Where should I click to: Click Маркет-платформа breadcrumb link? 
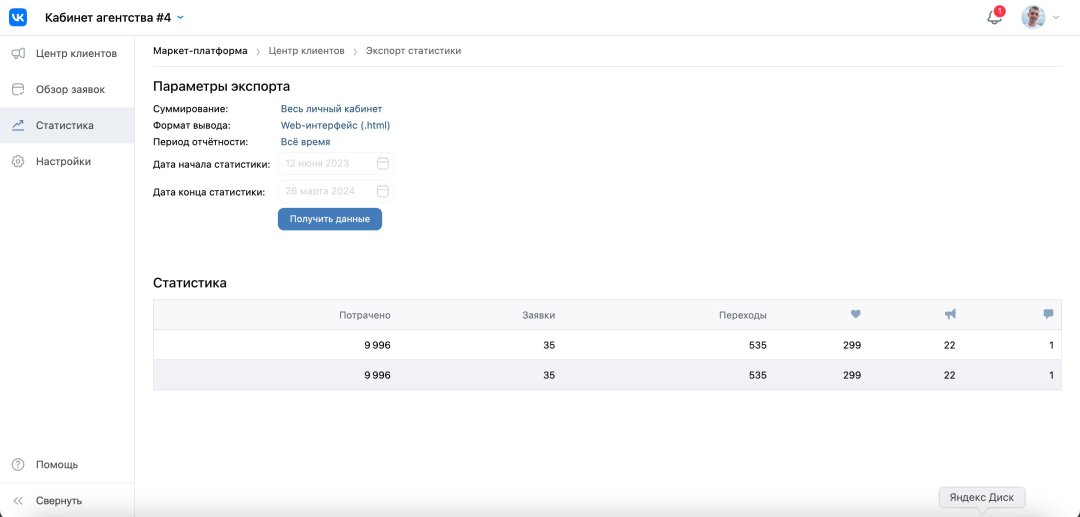click(x=200, y=50)
